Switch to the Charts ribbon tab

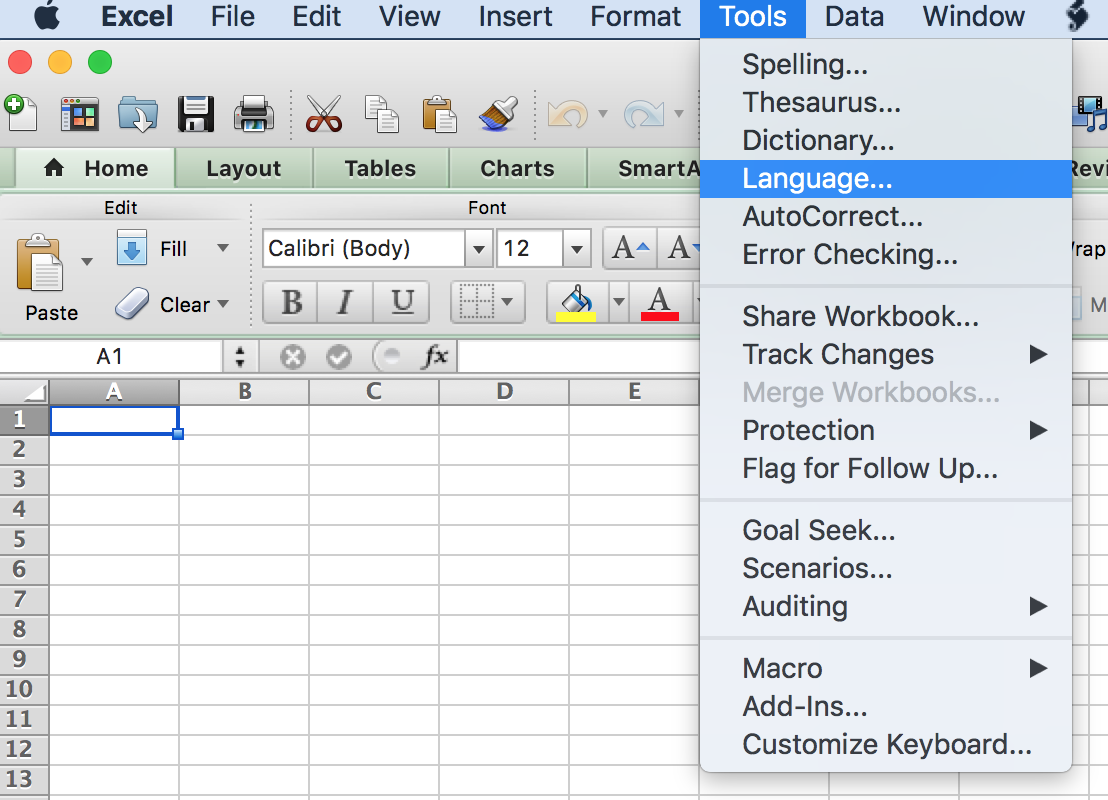point(517,169)
